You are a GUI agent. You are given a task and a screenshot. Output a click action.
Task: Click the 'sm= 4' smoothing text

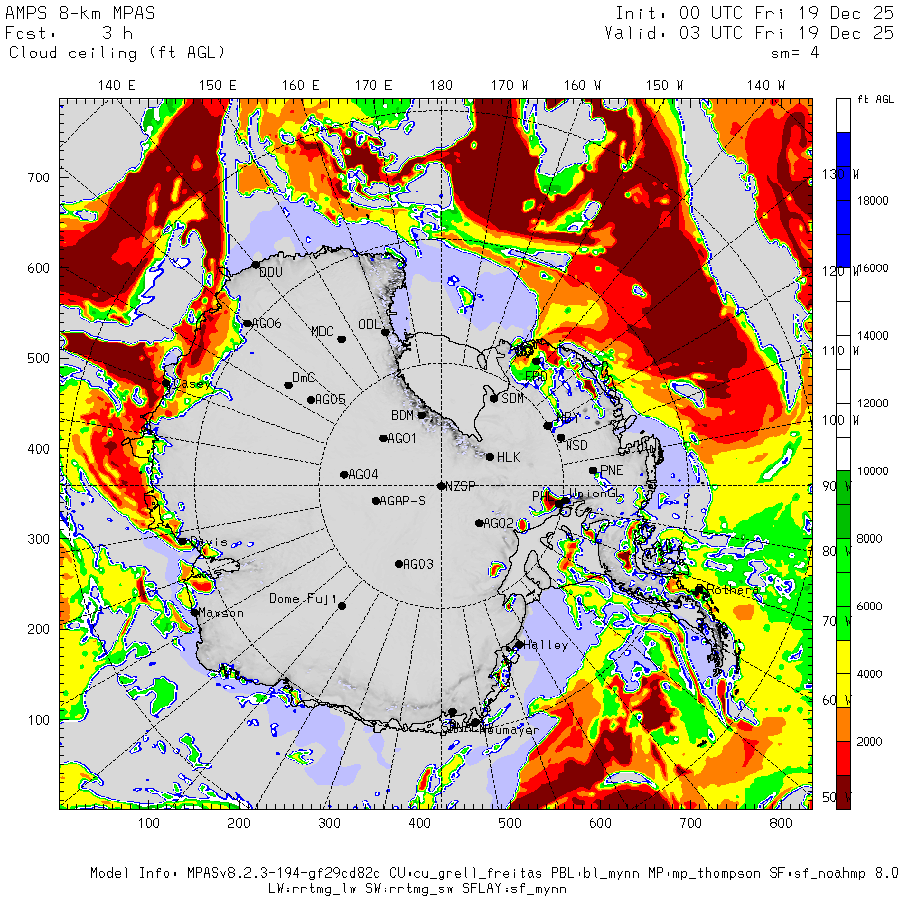pos(794,53)
